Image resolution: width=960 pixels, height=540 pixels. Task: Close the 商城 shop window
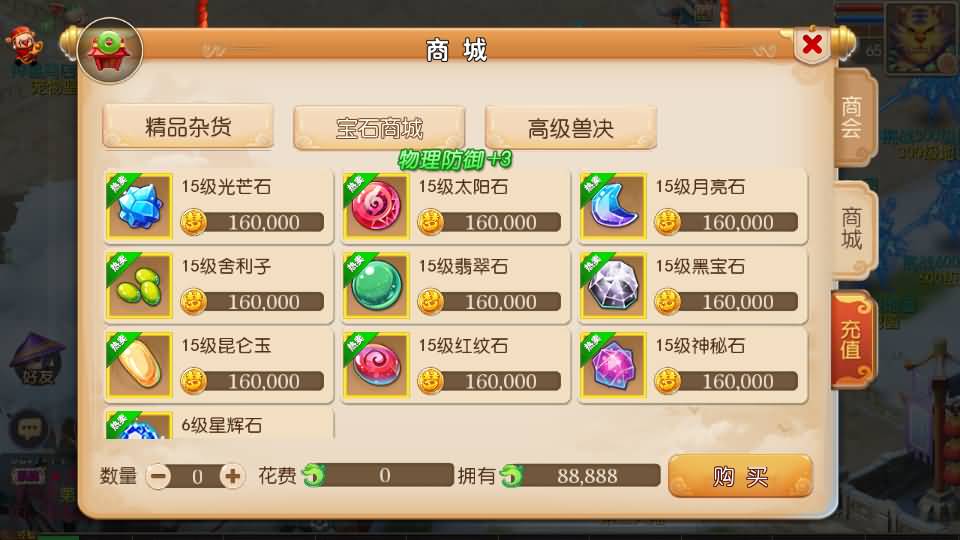(x=812, y=44)
